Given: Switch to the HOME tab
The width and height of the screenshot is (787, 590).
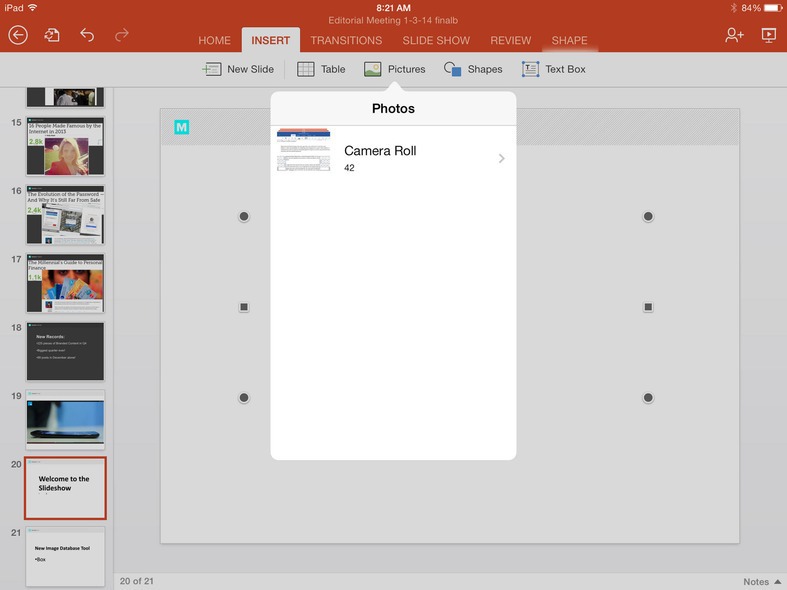Looking at the screenshot, I should [x=214, y=41].
